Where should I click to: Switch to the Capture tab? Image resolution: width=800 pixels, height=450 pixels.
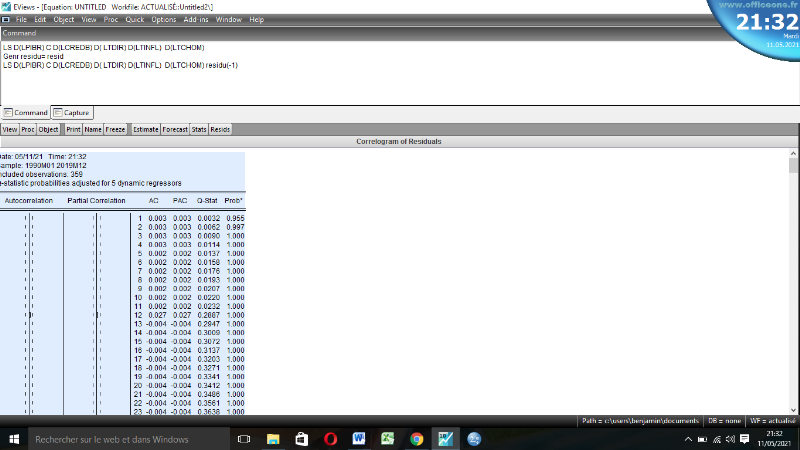point(72,113)
